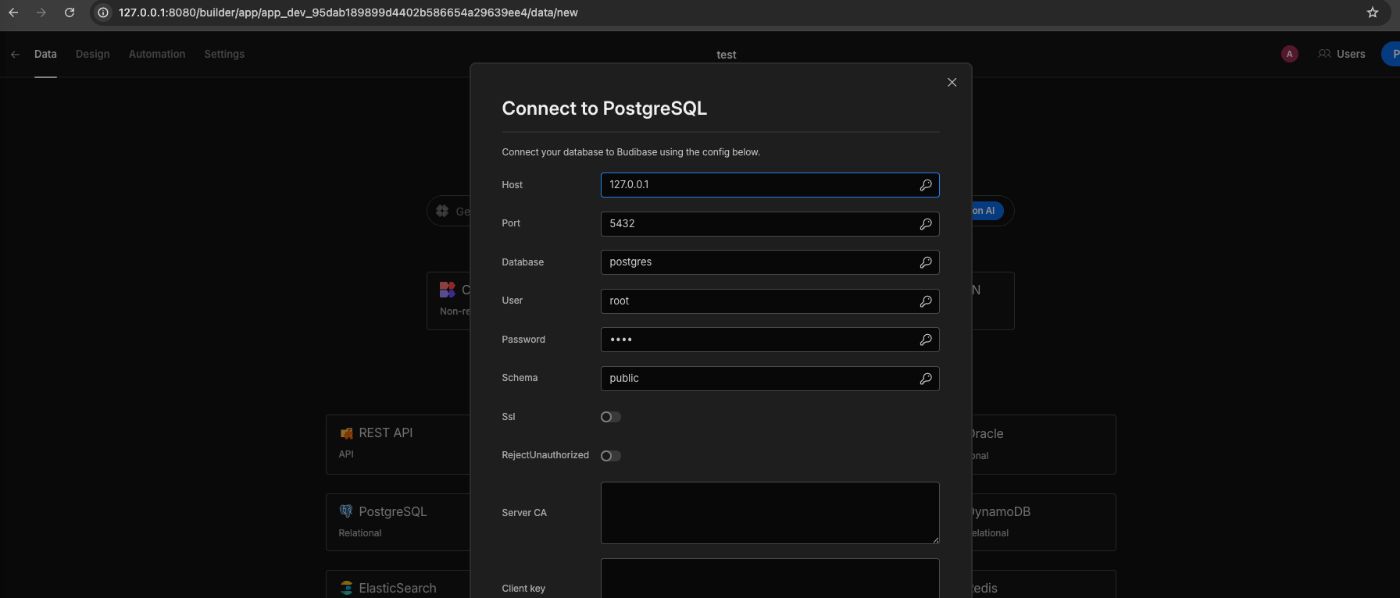Click the Password label
Screen dimensions: 1400x598
(x=524, y=339)
